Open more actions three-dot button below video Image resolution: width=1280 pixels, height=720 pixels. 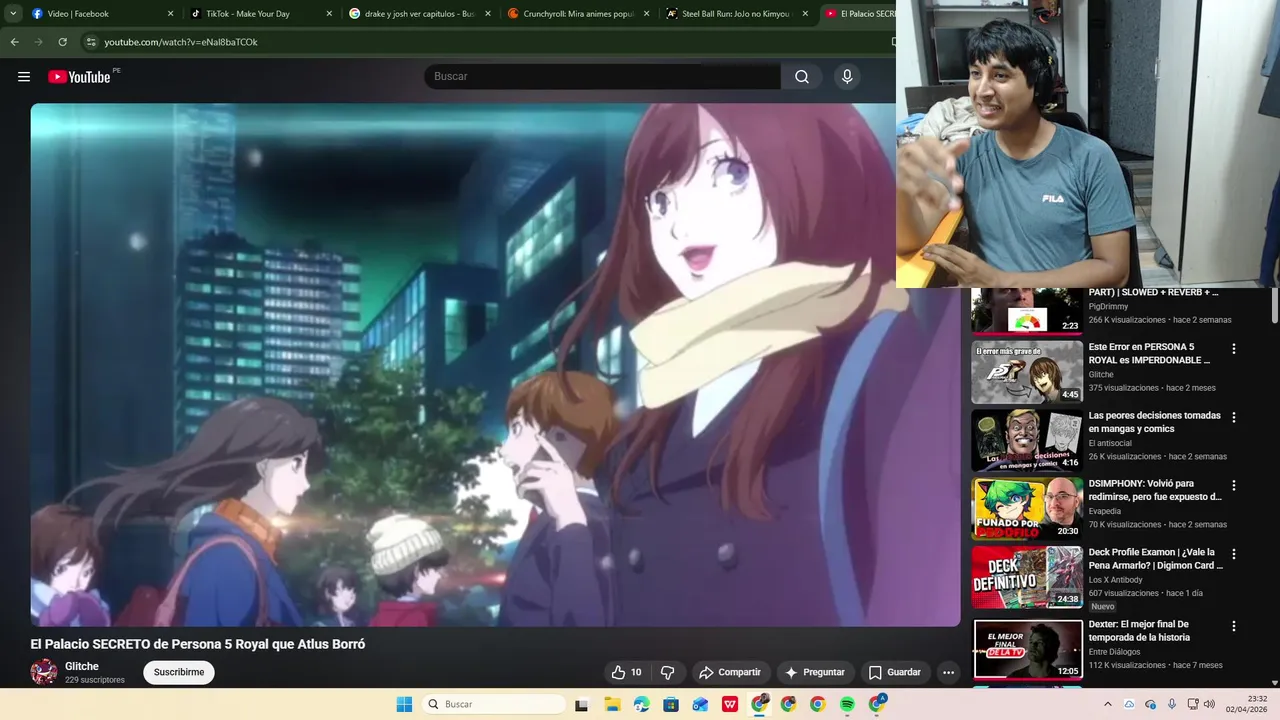pos(949,672)
